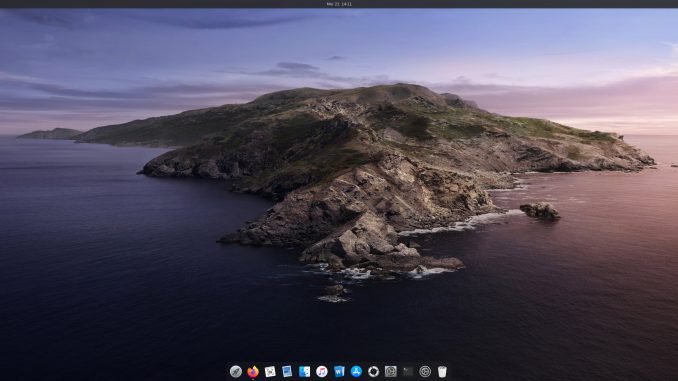The height and width of the screenshot is (381, 678).
Task: Open the date and time in top bar
Action: (339, 4)
